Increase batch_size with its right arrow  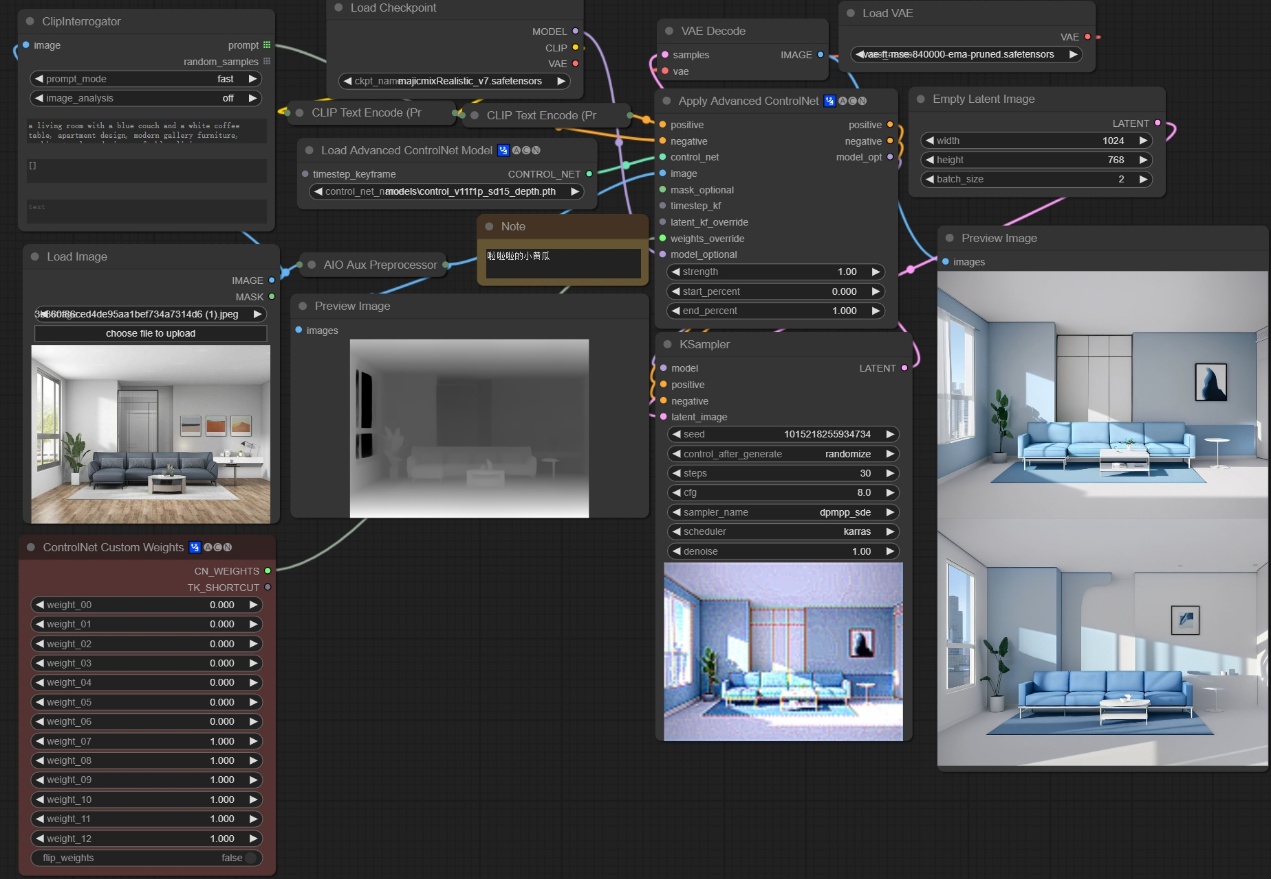[x=1143, y=179]
